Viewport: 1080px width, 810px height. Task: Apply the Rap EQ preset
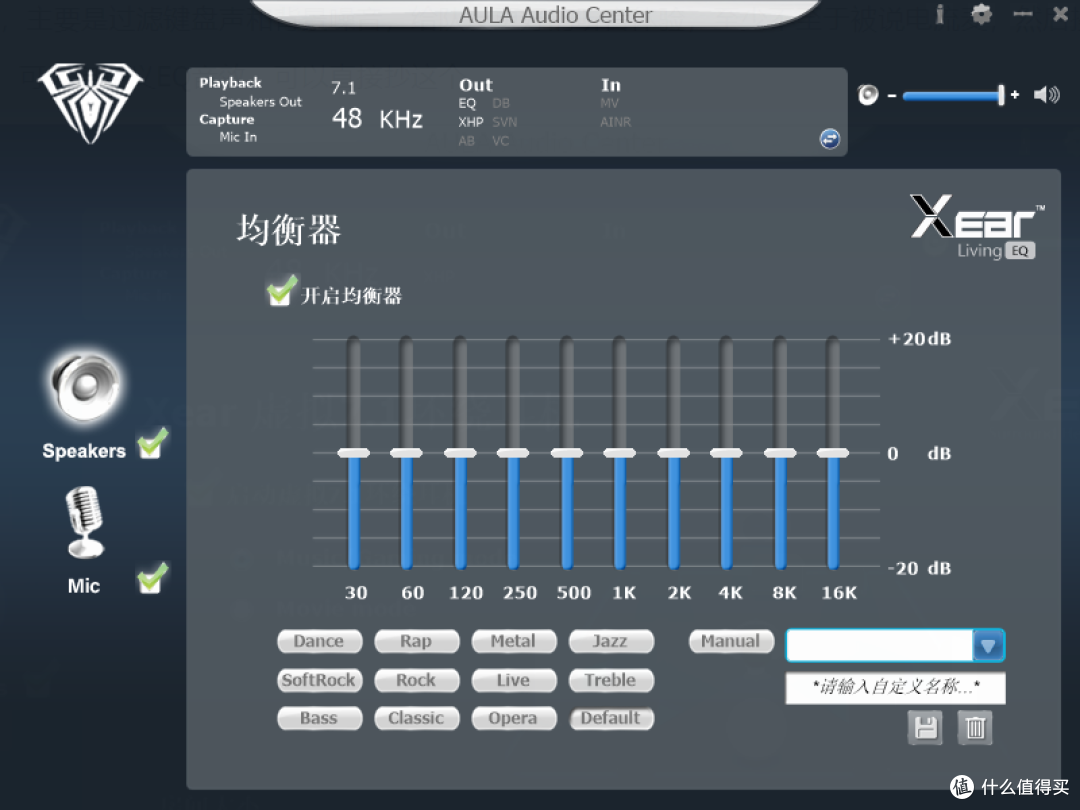coord(417,641)
